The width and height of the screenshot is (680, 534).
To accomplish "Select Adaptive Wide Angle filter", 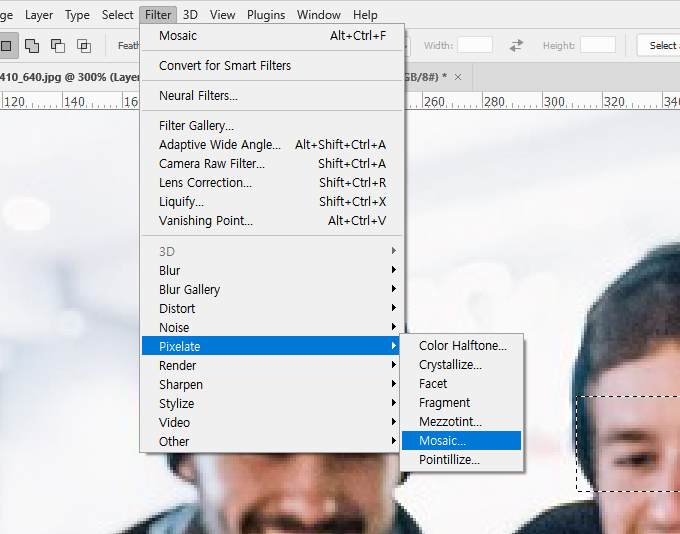I will (272, 144).
